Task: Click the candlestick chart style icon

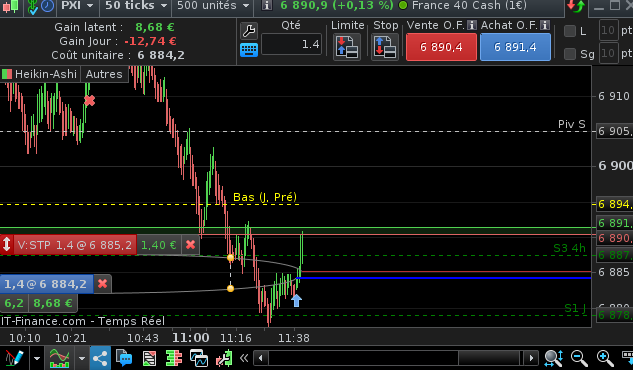Action: click(x=10, y=6)
